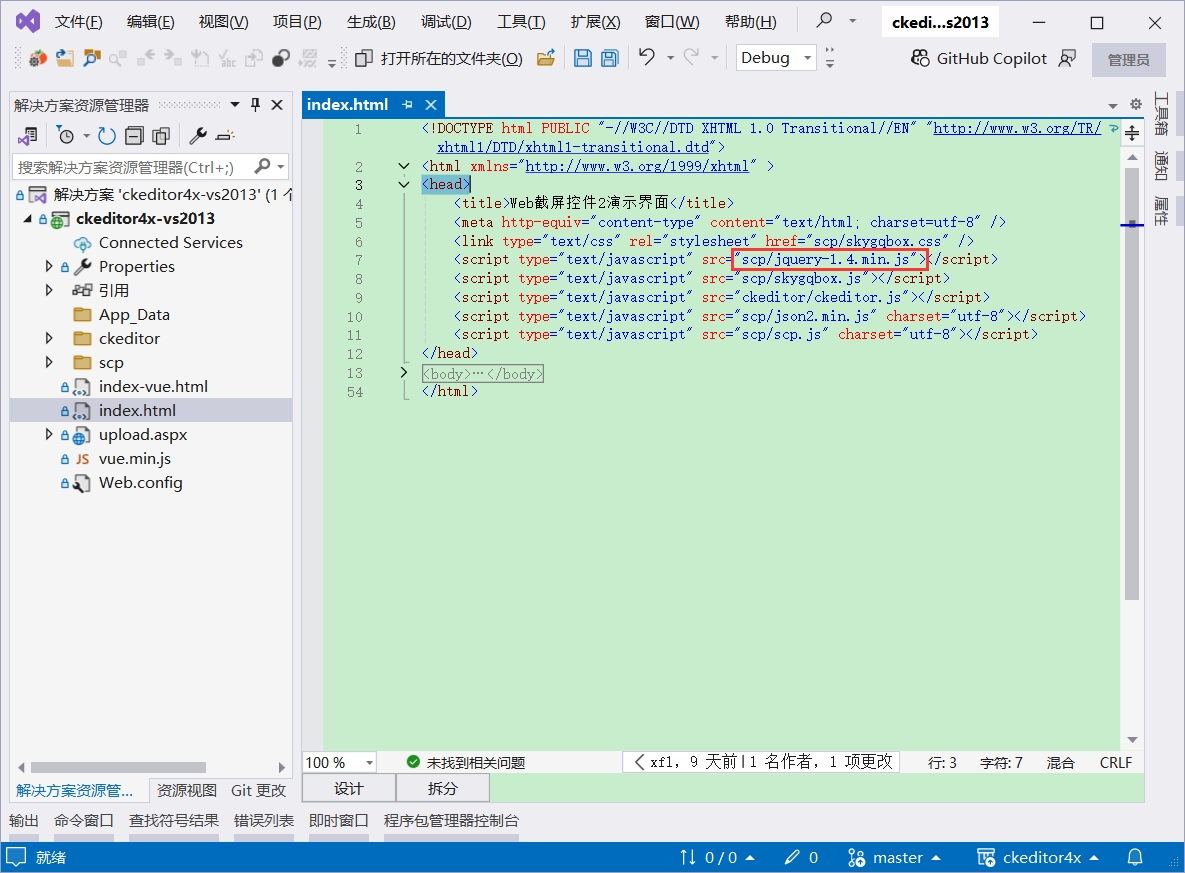
Task: Click the Undo arrow icon
Action: click(647, 58)
